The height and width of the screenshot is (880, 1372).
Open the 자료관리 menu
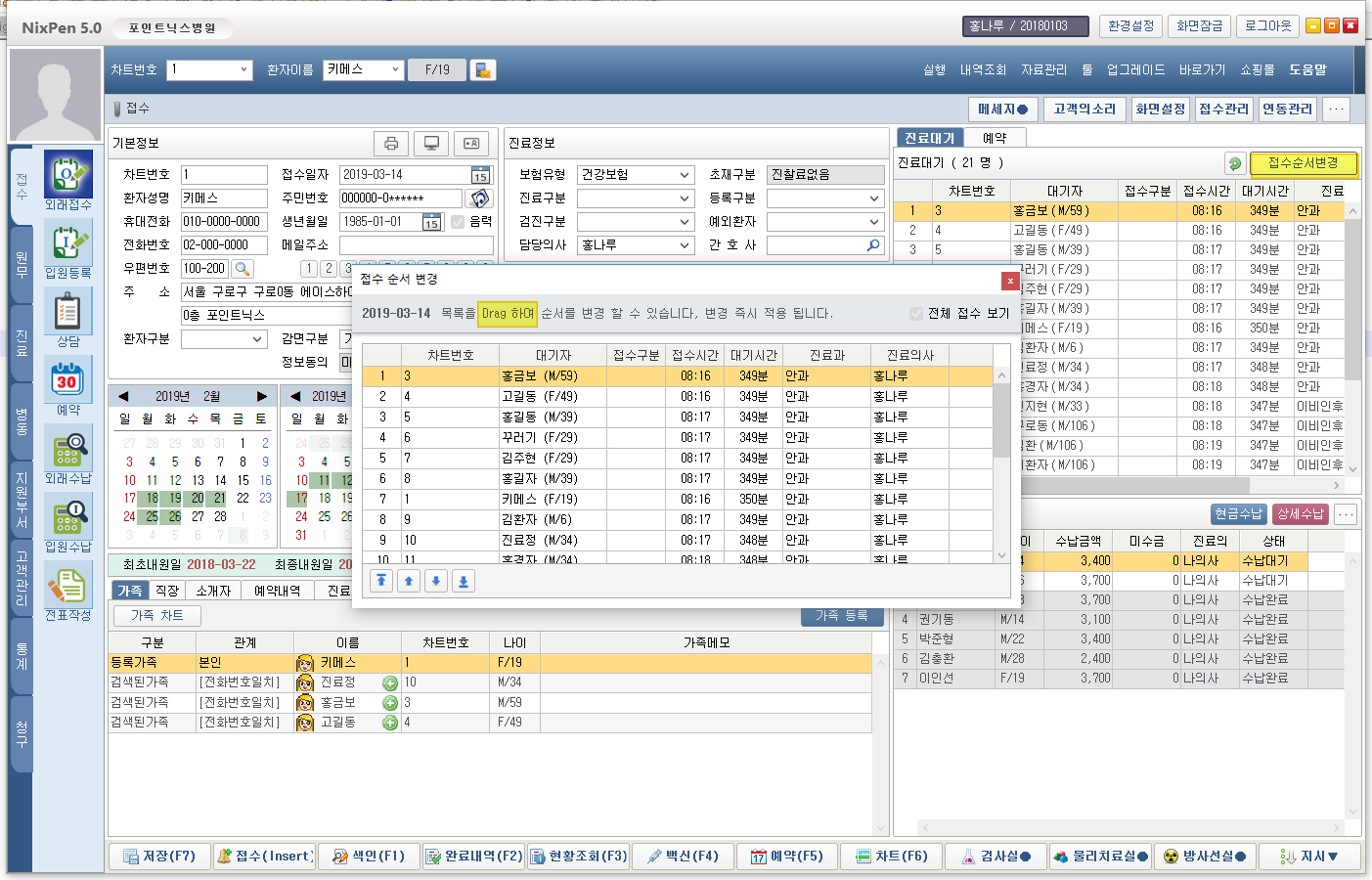1043,70
